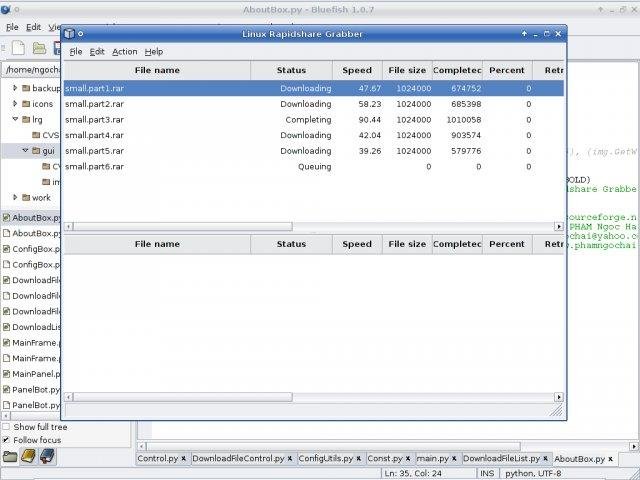Close the Const.py tab with its x
Image resolution: width=640 pixels, height=480 pixels.
click(408, 459)
